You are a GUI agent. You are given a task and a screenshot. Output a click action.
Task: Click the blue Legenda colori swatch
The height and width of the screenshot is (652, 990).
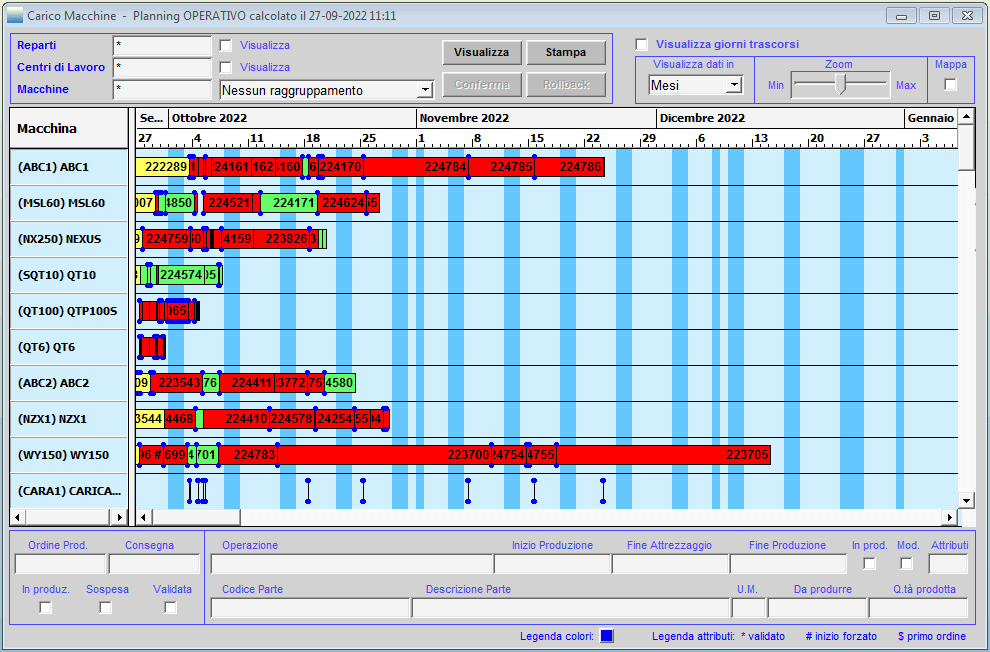[606, 636]
